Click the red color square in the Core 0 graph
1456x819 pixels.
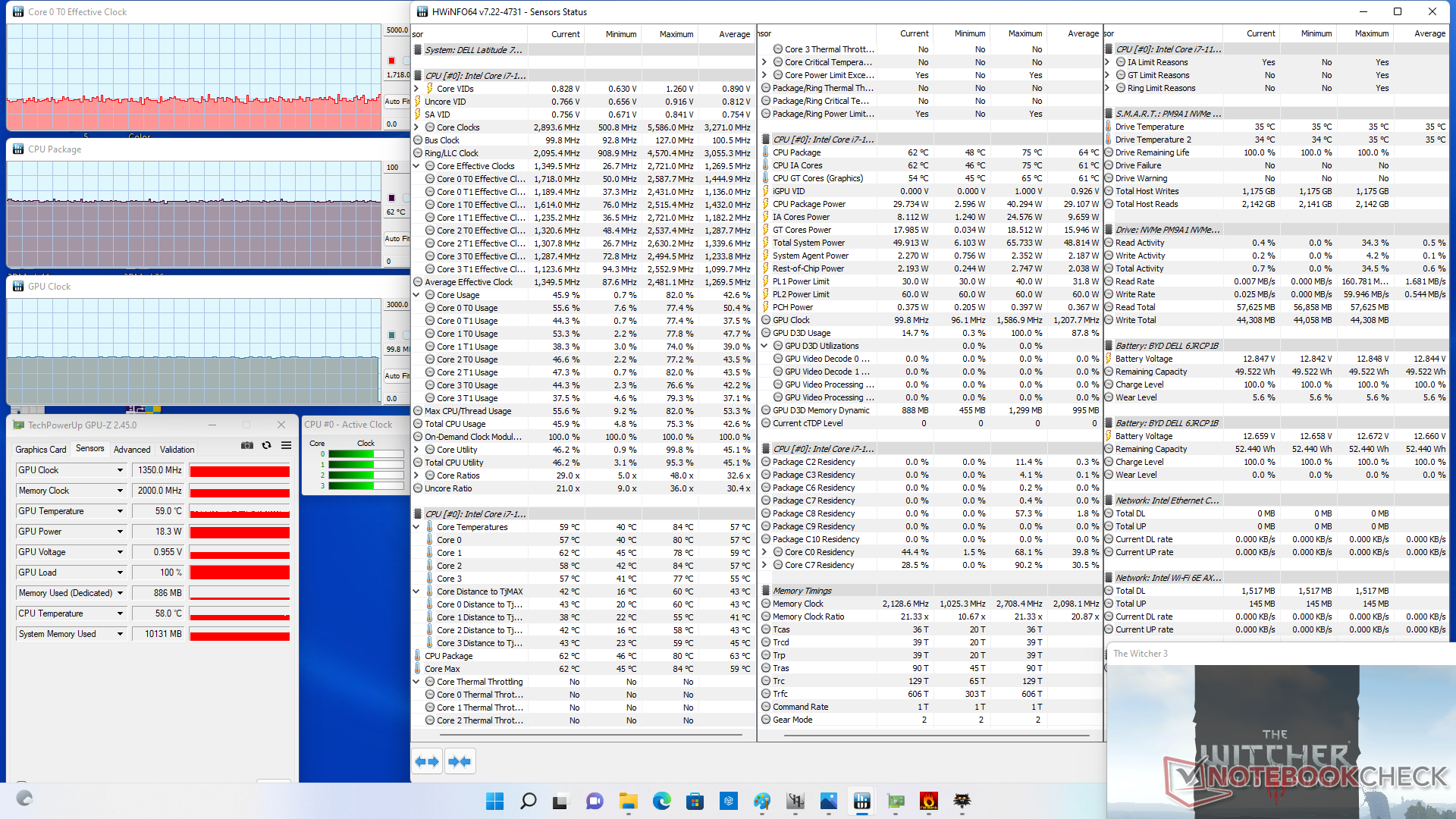pos(391,61)
